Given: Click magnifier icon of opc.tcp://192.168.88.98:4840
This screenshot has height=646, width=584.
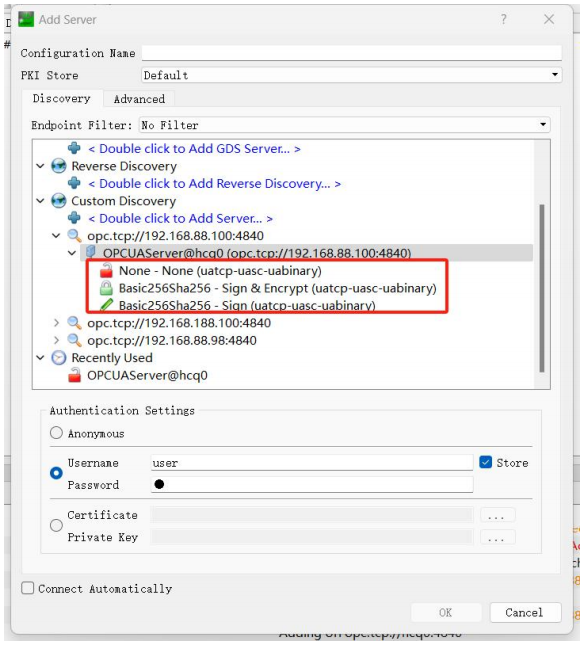Looking at the screenshot, I should coord(74,340).
